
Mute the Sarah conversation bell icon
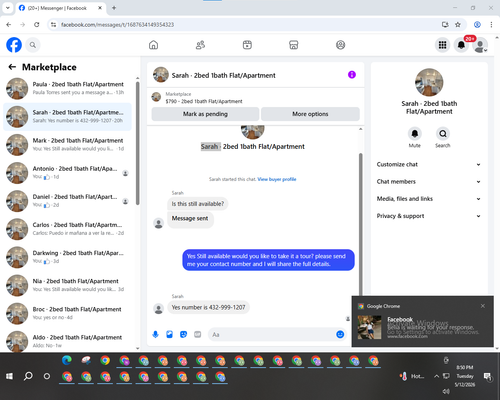click(415, 134)
